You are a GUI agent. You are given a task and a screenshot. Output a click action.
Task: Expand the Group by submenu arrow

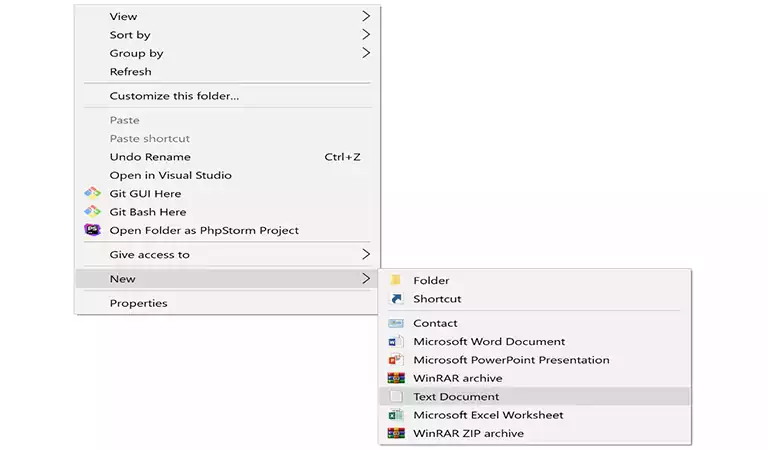tap(366, 53)
